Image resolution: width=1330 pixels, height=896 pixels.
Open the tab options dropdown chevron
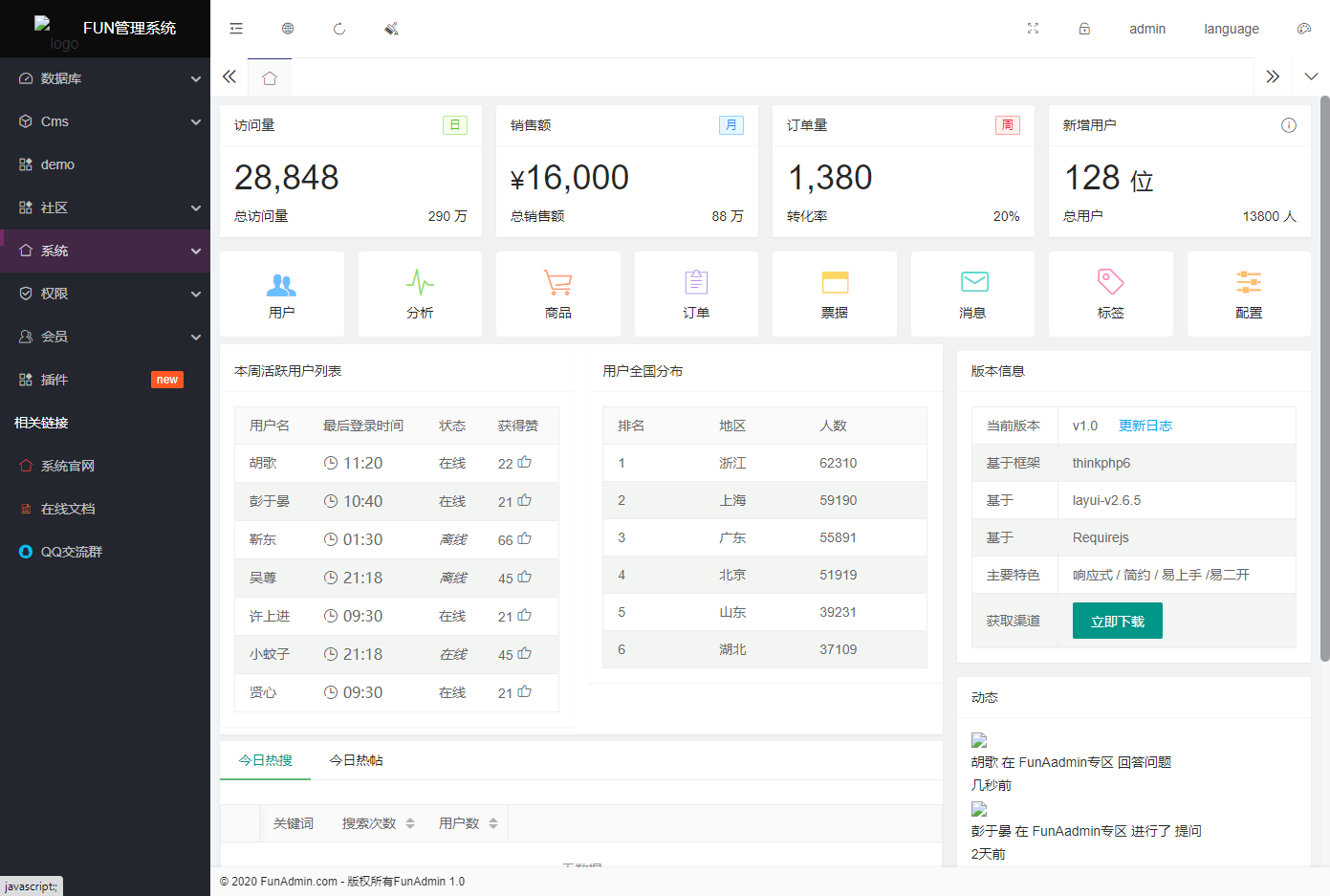[x=1311, y=76]
